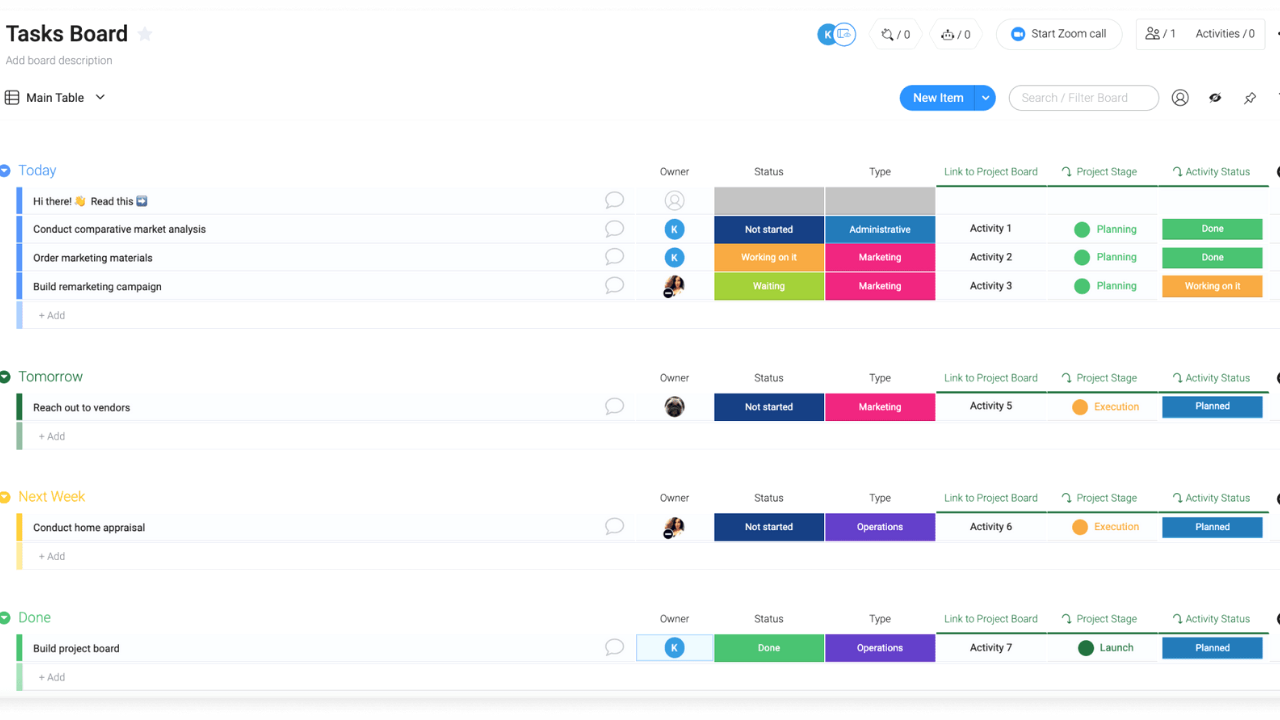Screen dimensions: 1280x720
Task: Change status of Conduct comparative market analysis
Action: tap(769, 229)
